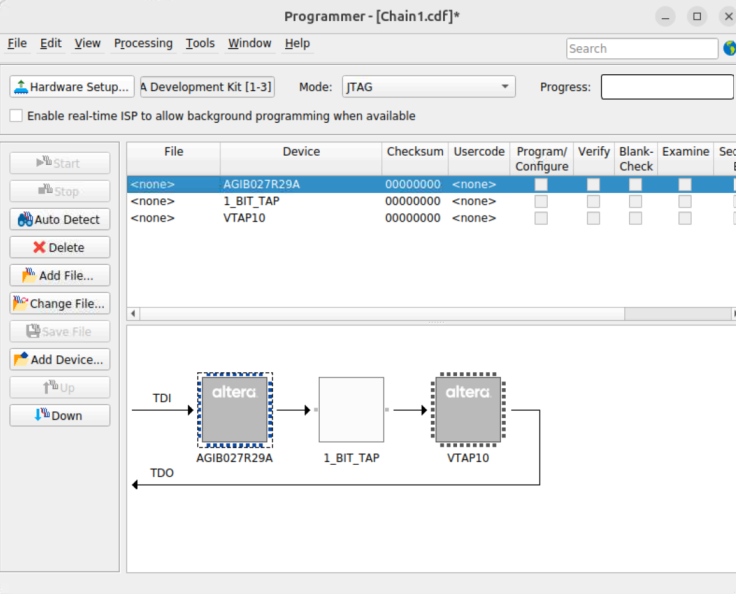The height and width of the screenshot is (594, 736).
Task: Move the selected device Down
Action: tap(60, 416)
